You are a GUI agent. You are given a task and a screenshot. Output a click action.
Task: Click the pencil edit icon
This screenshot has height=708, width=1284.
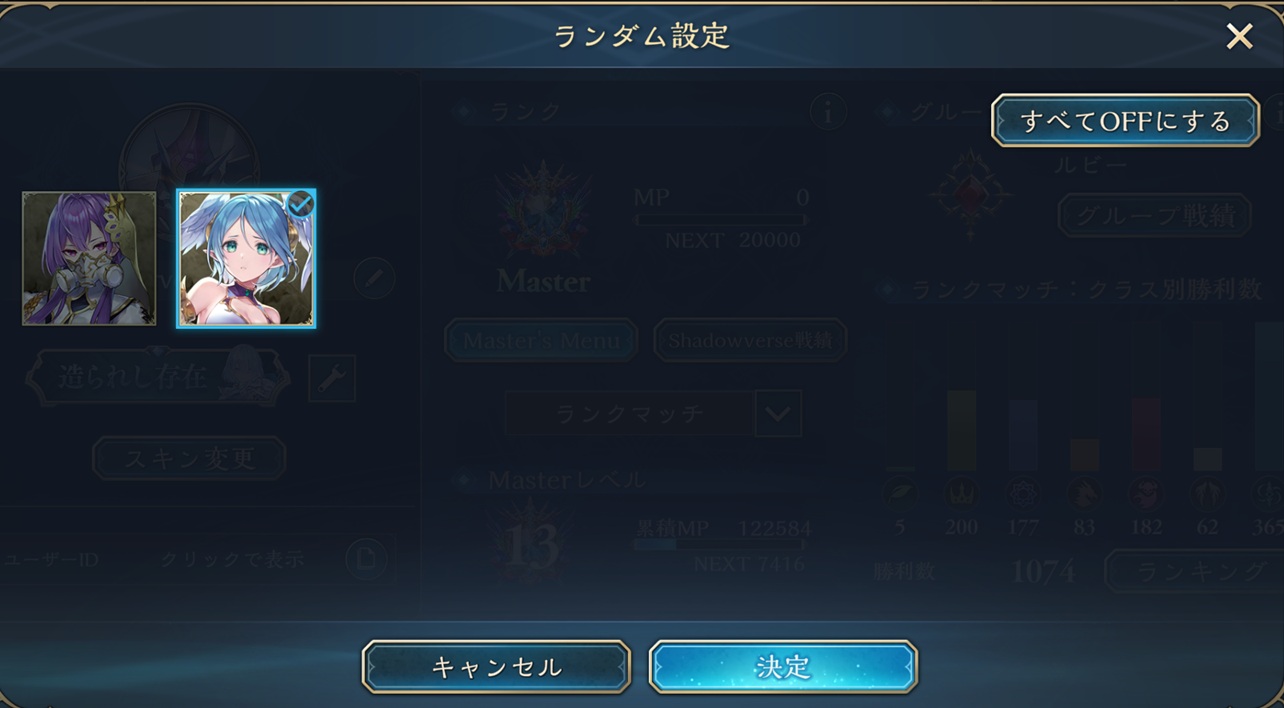tap(374, 278)
